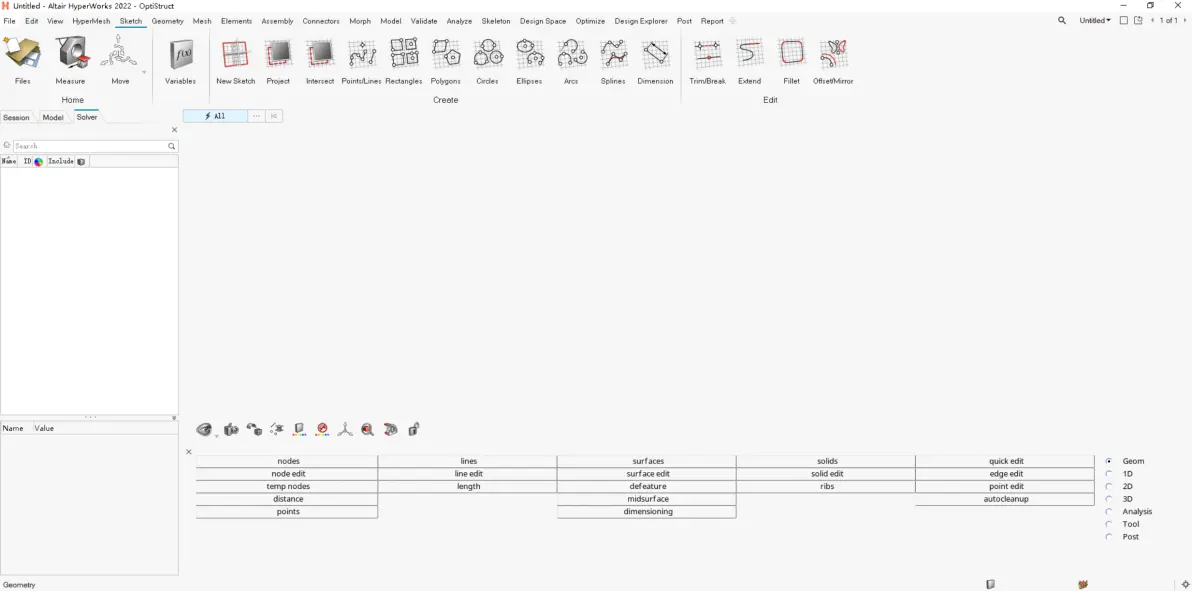Open the Untitled page dropdown
The width and height of the screenshot is (1192, 591).
[1095, 21]
